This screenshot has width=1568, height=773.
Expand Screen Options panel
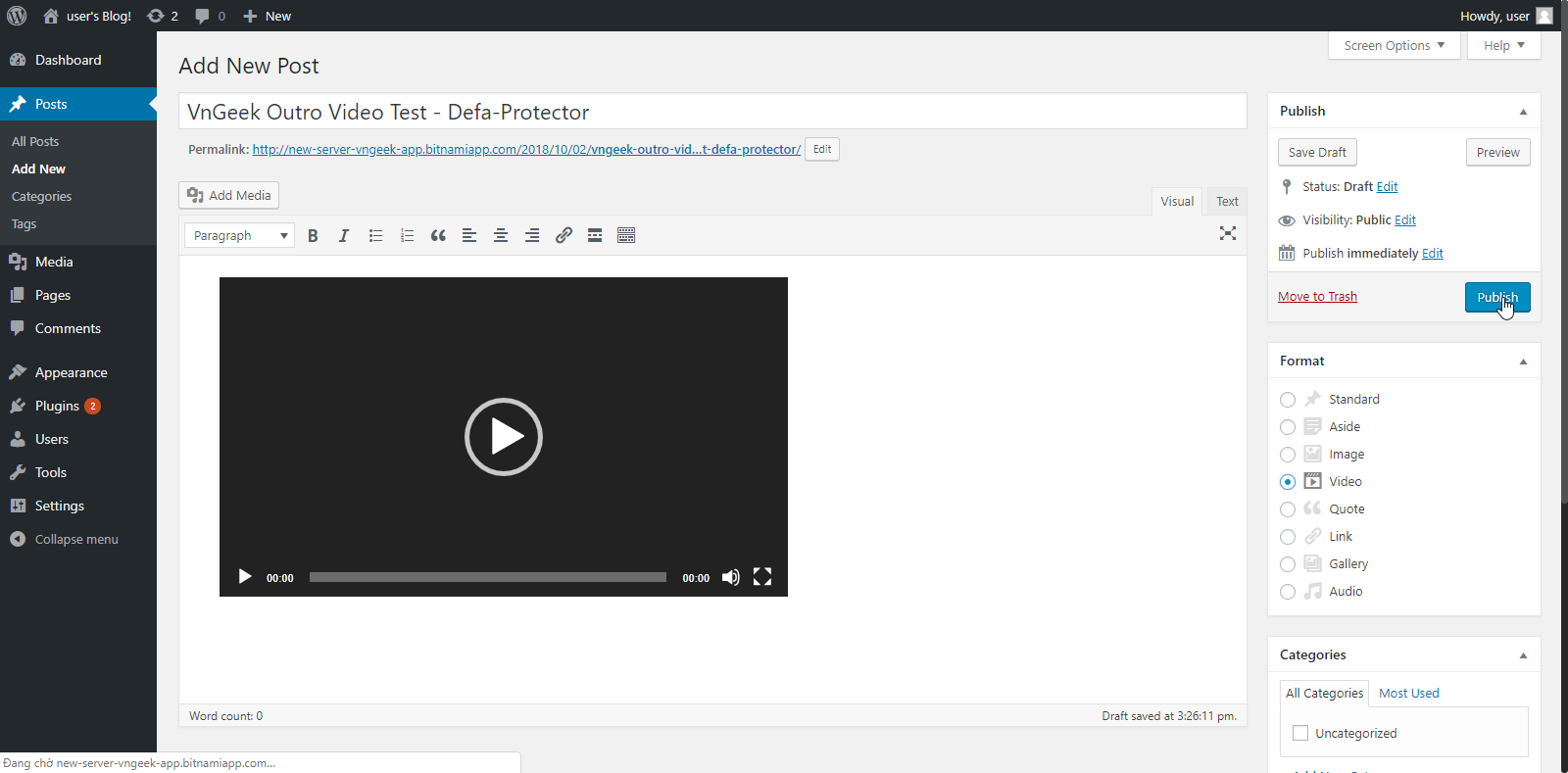[1394, 45]
